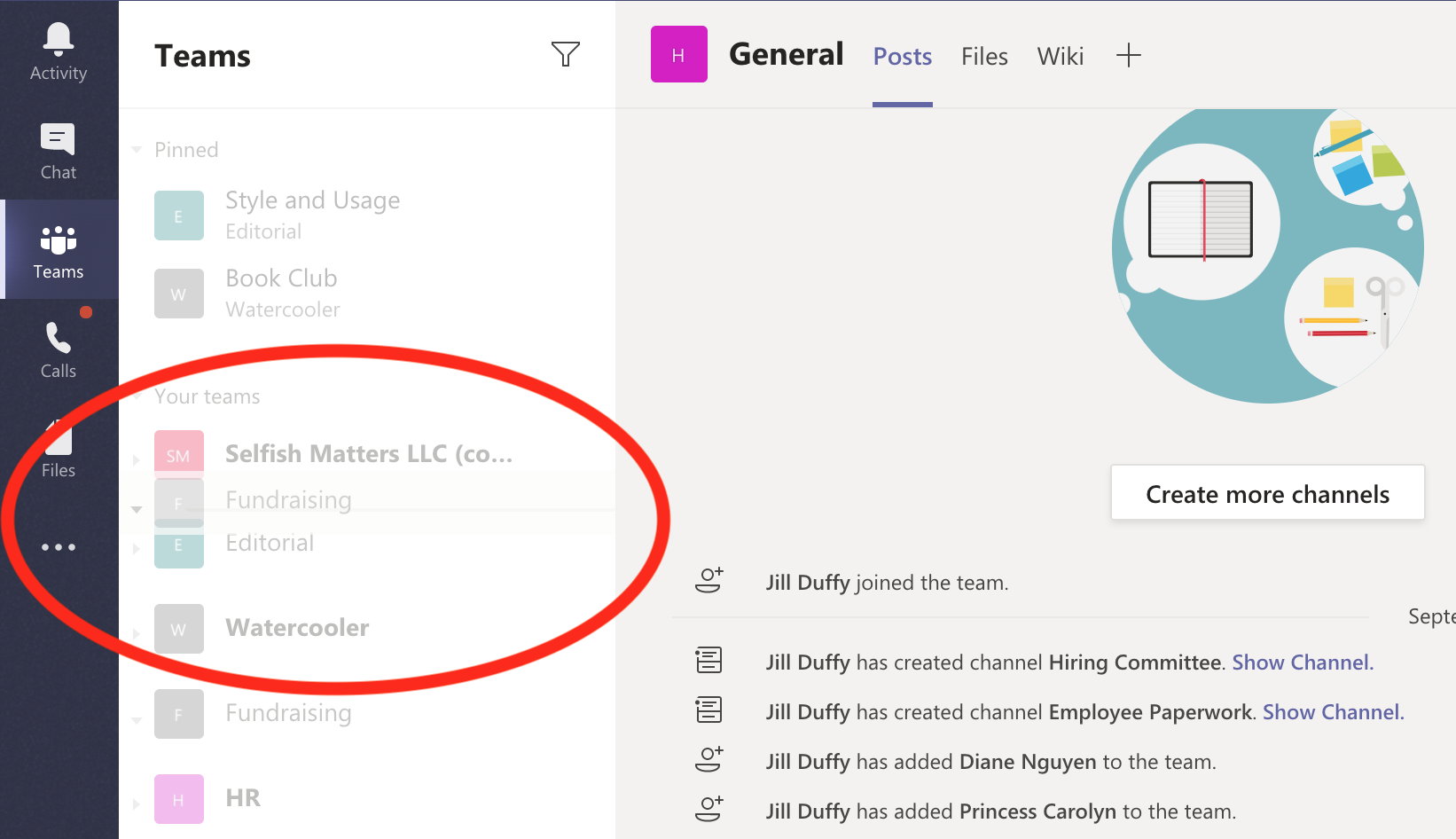1456x839 pixels.
Task: Add a new tab with plus icon
Action: 1128,56
